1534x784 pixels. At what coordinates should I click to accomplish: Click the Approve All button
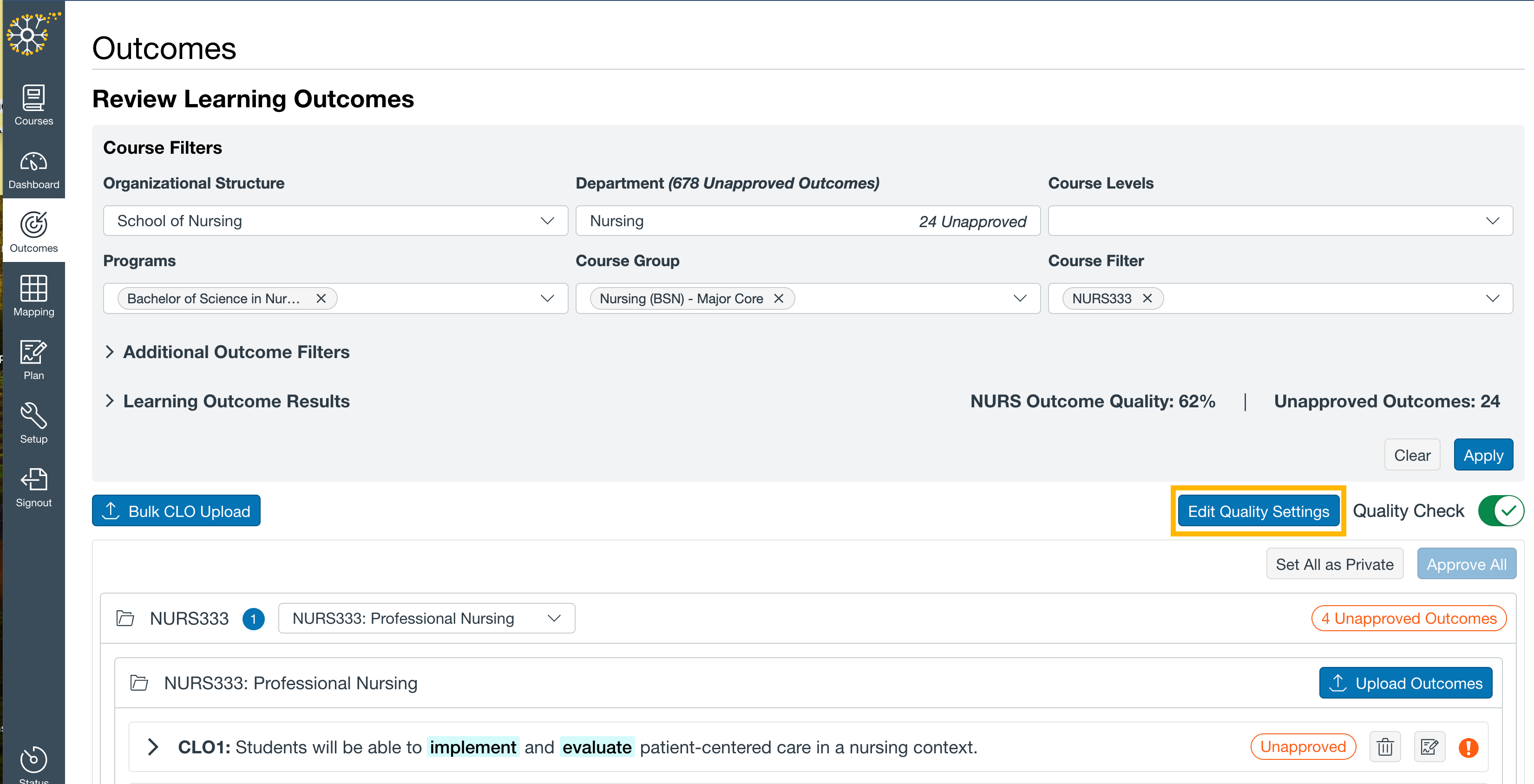(1466, 564)
